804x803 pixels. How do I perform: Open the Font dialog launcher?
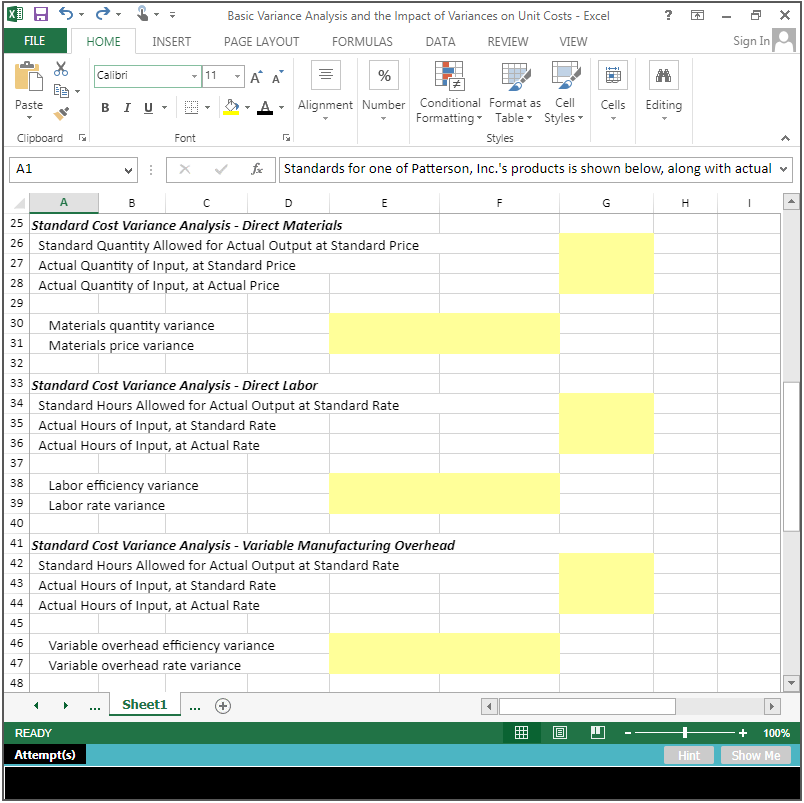pyautogui.click(x=286, y=137)
